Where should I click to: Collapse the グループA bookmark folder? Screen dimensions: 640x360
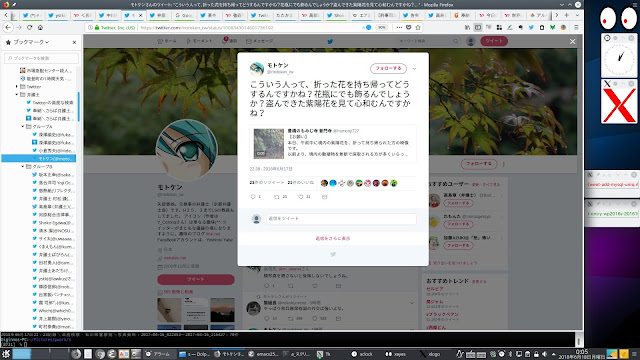click(x=23, y=127)
